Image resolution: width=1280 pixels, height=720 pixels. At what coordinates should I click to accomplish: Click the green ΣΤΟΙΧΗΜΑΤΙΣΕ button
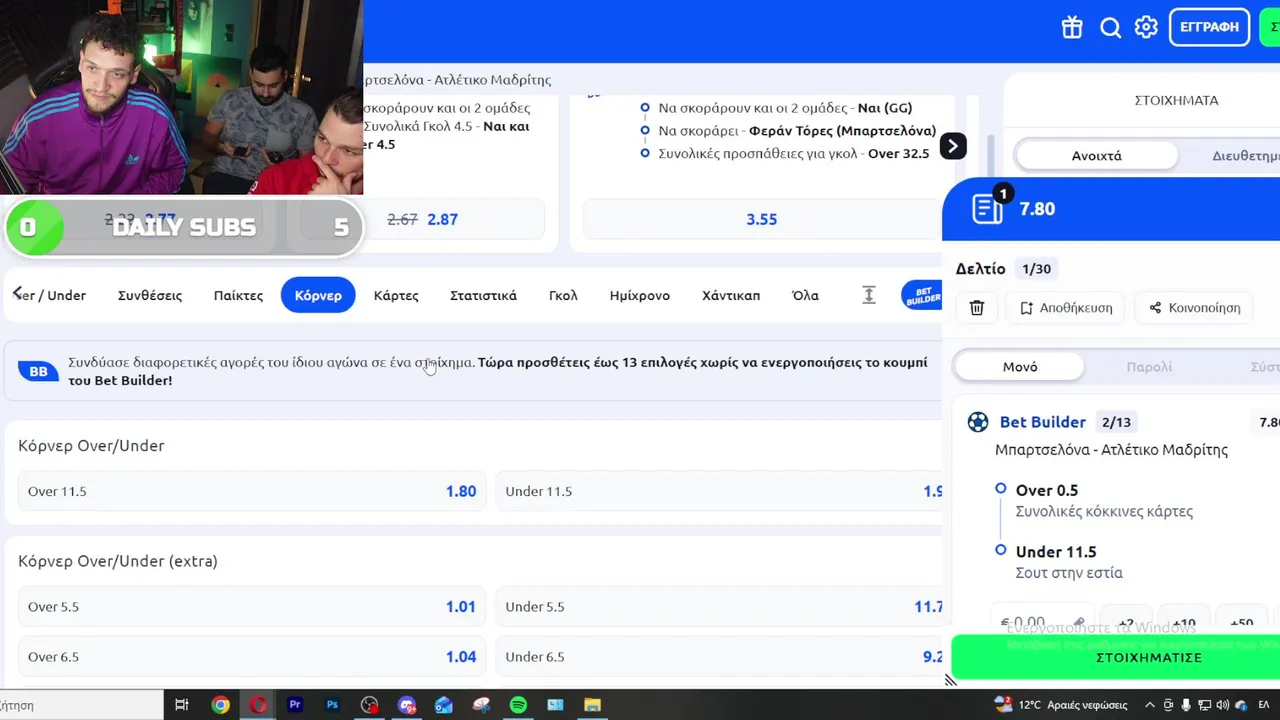coord(1115,658)
